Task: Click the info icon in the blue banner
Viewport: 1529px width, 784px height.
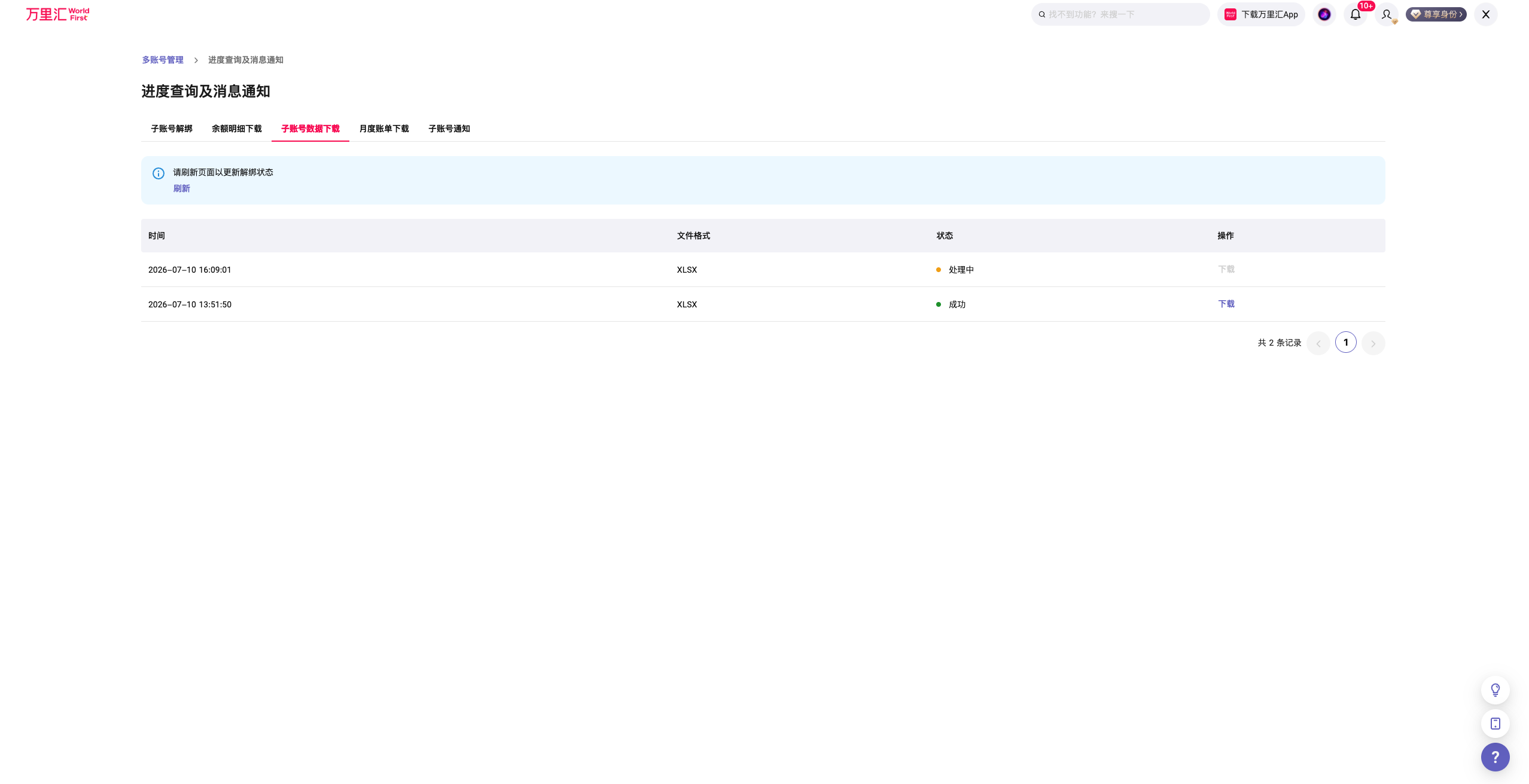Action: click(x=159, y=173)
